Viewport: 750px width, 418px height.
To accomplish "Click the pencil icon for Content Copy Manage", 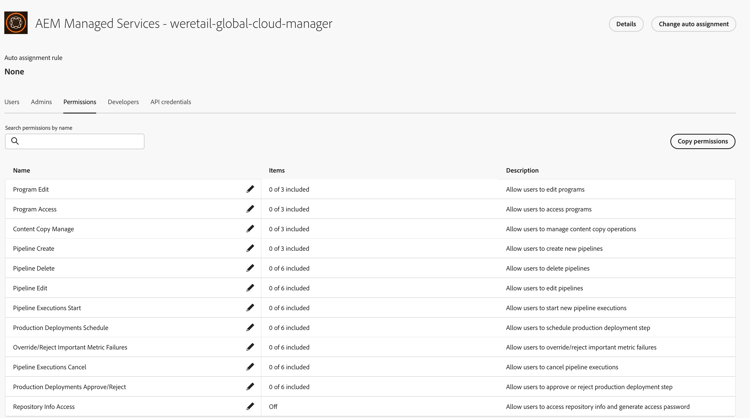I will pos(250,229).
